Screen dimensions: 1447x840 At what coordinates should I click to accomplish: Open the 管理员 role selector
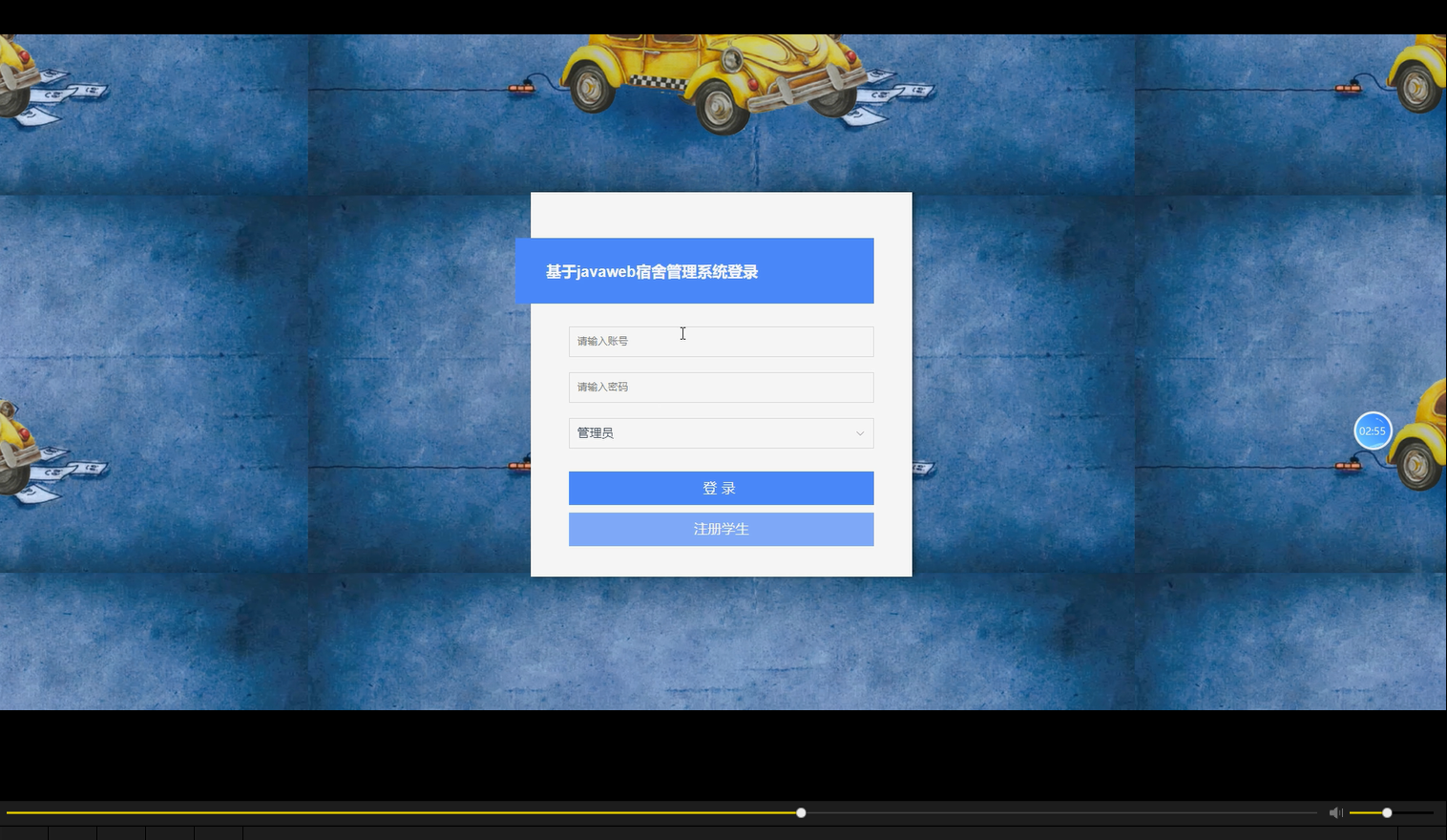pyautogui.click(x=721, y=432)
